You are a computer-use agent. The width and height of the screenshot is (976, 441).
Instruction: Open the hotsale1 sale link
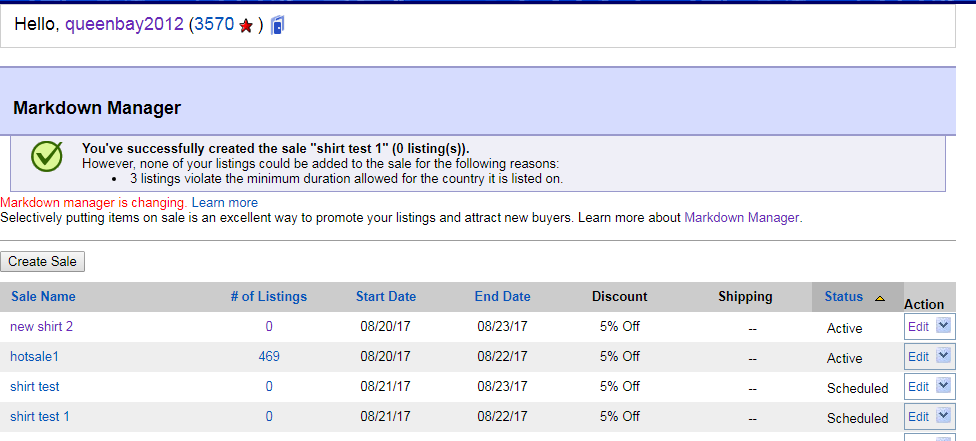coord(35,356)
